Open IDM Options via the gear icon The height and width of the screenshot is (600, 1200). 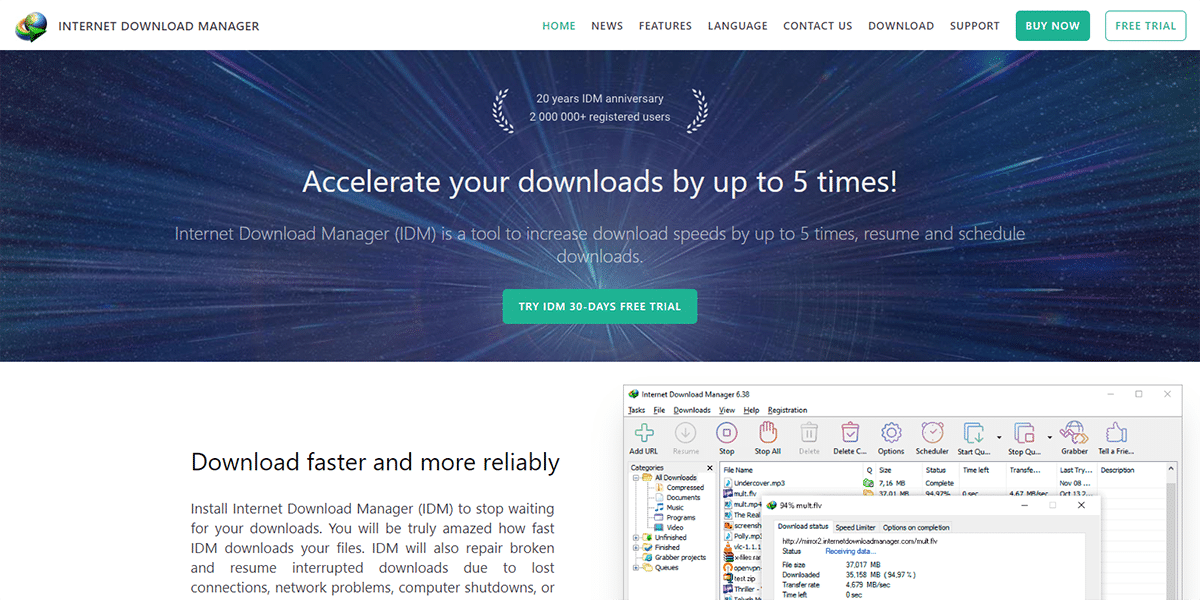click(x=891, y=432)
